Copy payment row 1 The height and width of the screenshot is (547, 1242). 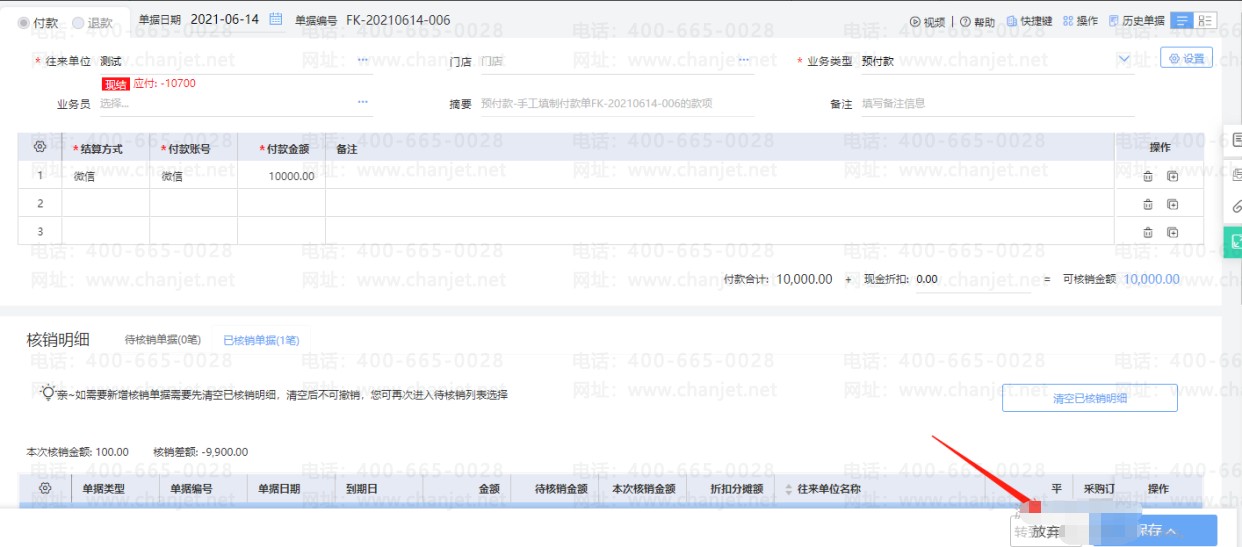pyautogui.click(x=1172, y=176)
